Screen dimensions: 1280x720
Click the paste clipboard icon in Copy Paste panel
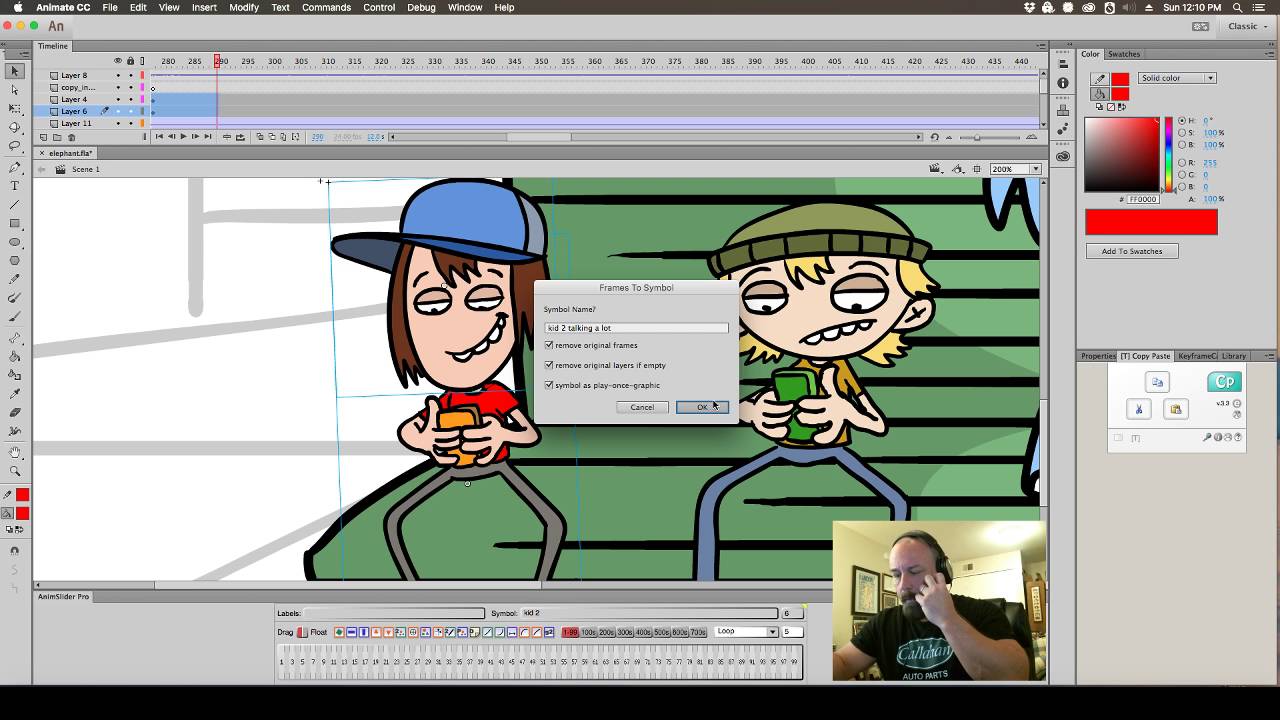[x=1176, y=409]
